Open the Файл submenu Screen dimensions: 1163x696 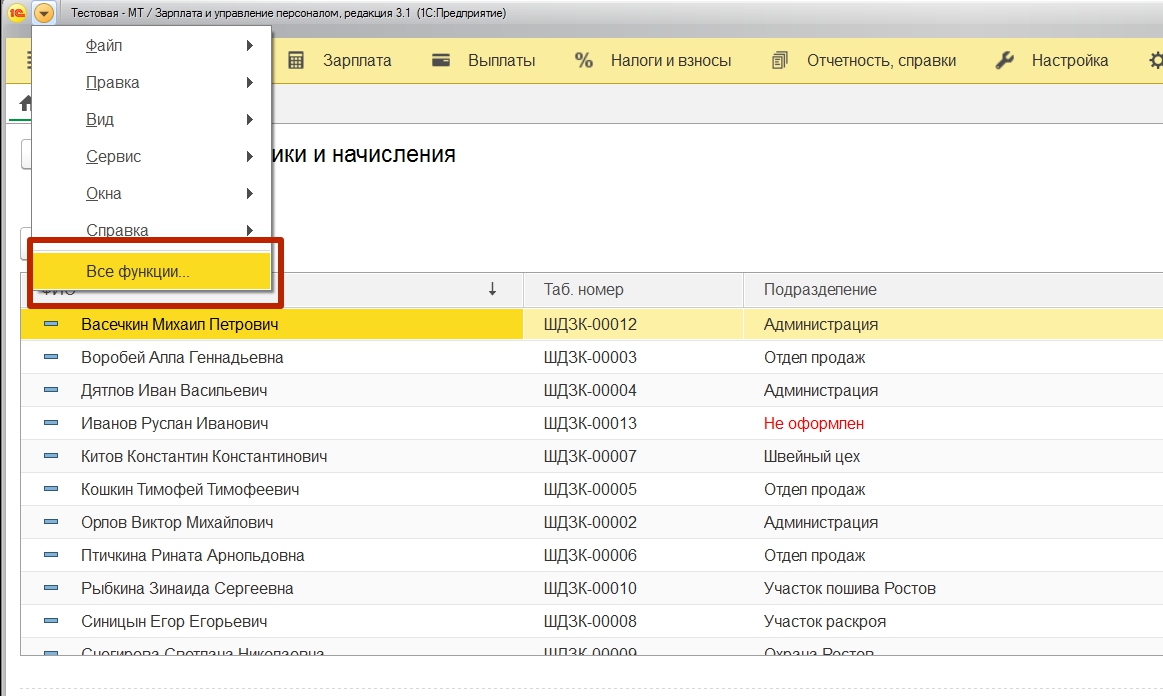click(x=152, y=45)
